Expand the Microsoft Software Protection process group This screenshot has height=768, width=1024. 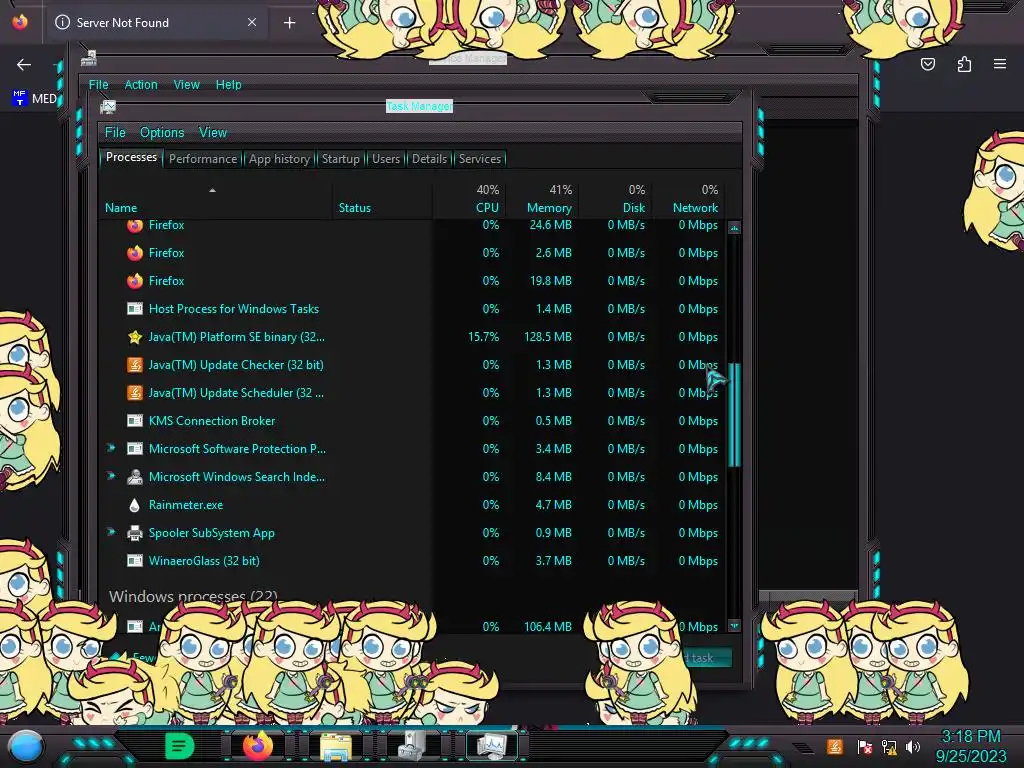click(x=111, y=448)
